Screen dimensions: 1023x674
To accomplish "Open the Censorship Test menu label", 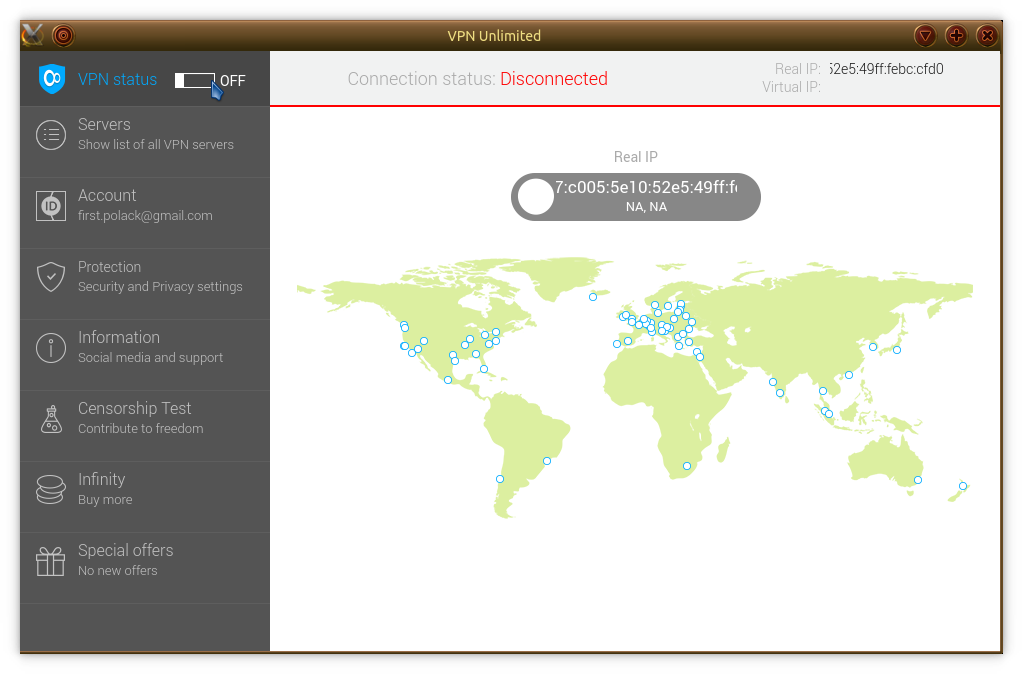I will tap(134, 408).
